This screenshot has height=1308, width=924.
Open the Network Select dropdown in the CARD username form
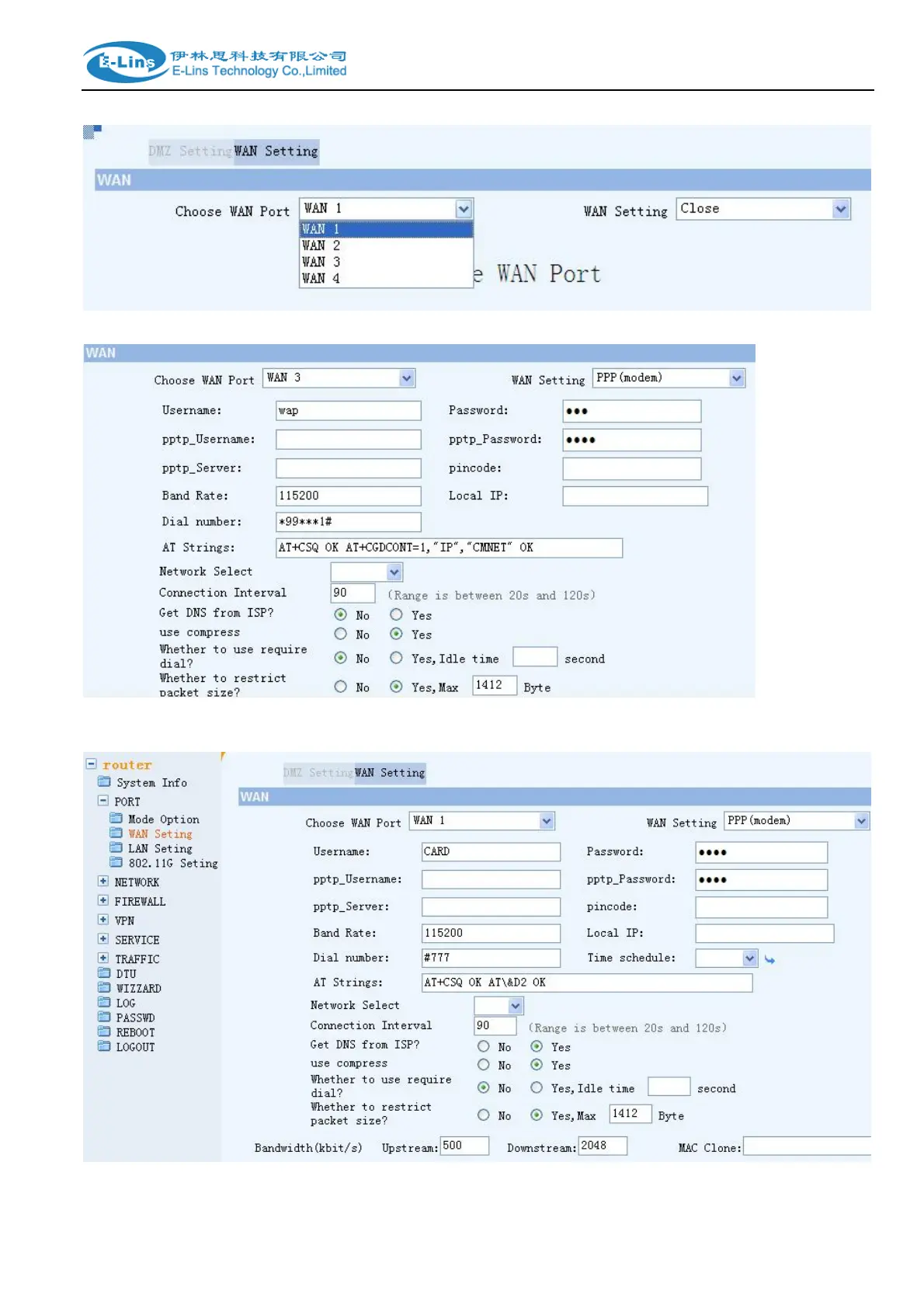point(499,1006)
